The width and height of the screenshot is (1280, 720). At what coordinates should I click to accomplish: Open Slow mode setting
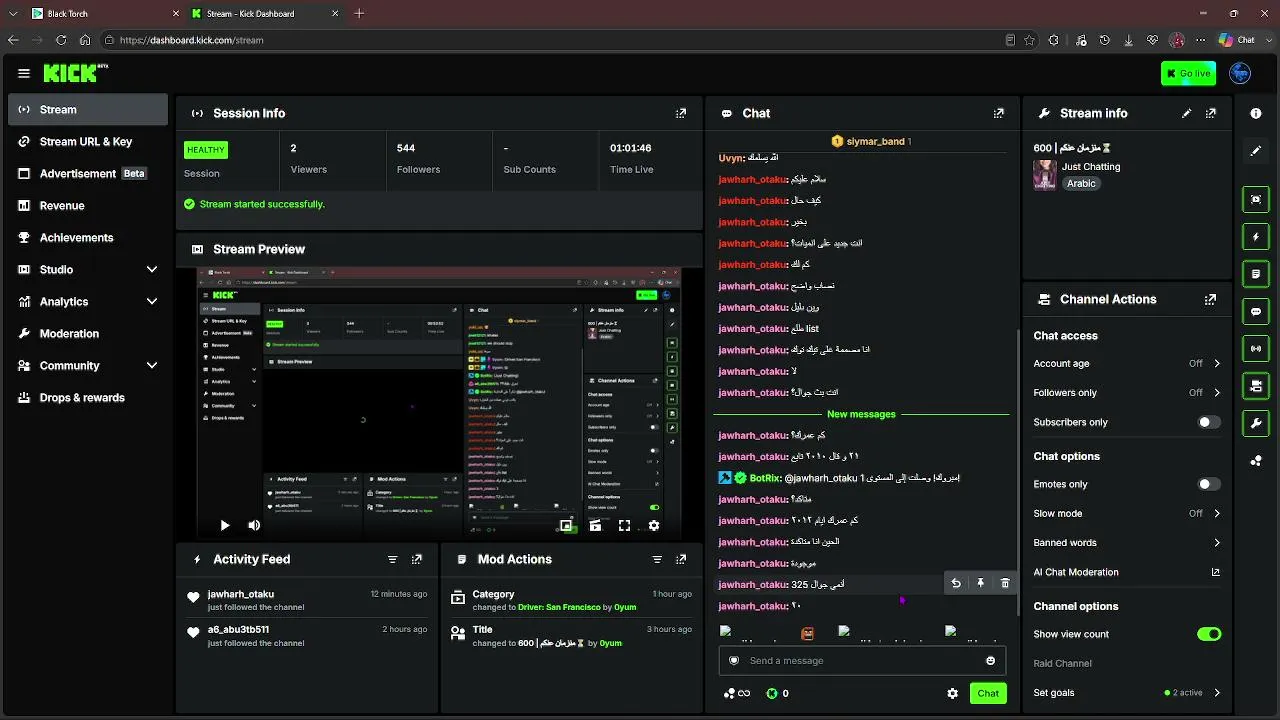(1127, 514)
